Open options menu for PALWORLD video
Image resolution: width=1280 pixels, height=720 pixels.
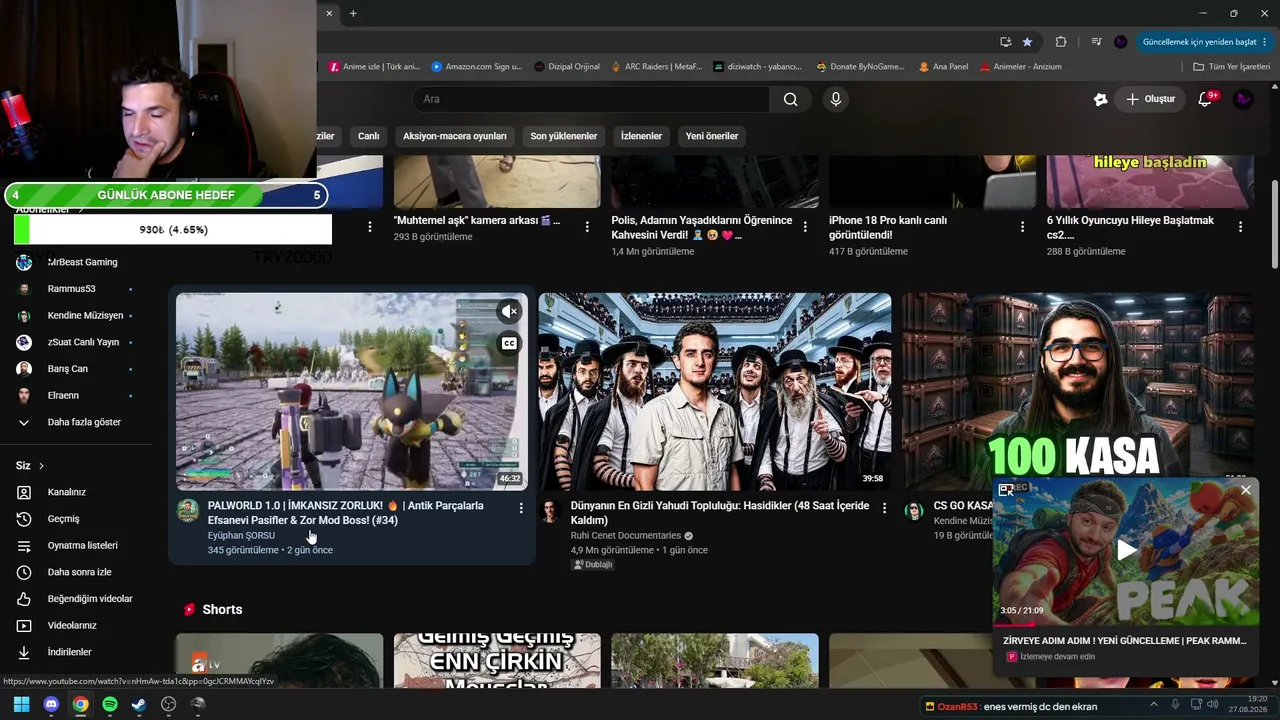pyautogui.click(x=521, y=508)
